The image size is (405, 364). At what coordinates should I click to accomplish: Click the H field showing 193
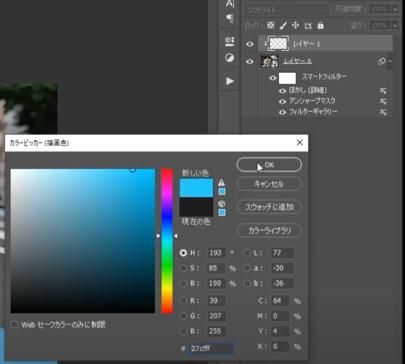(x=216, y=253)
